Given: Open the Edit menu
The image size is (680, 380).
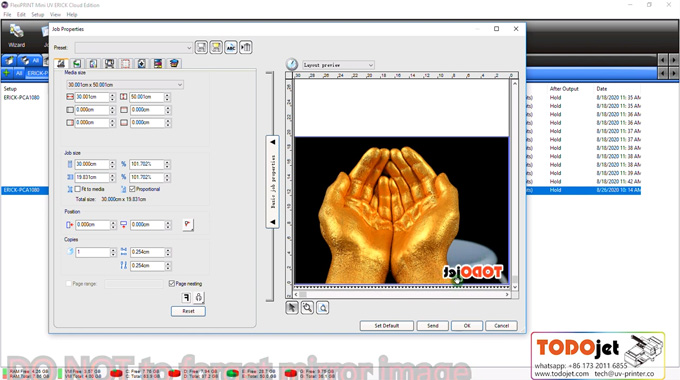Looking at the screenshot, I should pos(21,14).
